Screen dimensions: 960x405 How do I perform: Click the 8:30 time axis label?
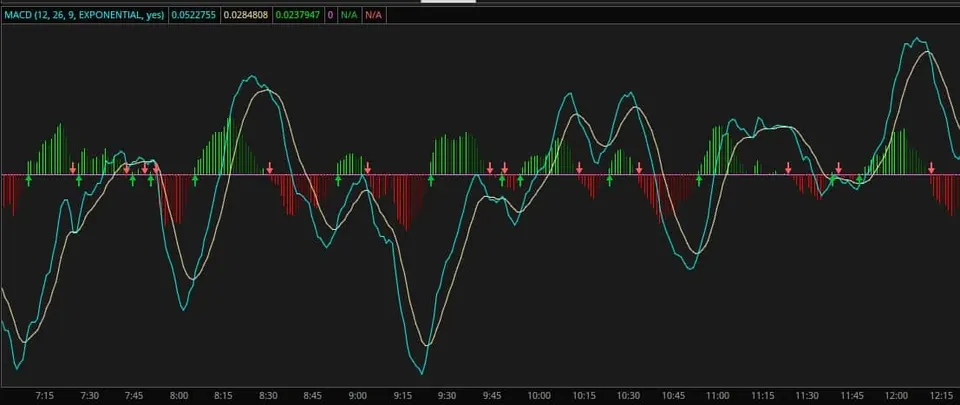point(268,395)
